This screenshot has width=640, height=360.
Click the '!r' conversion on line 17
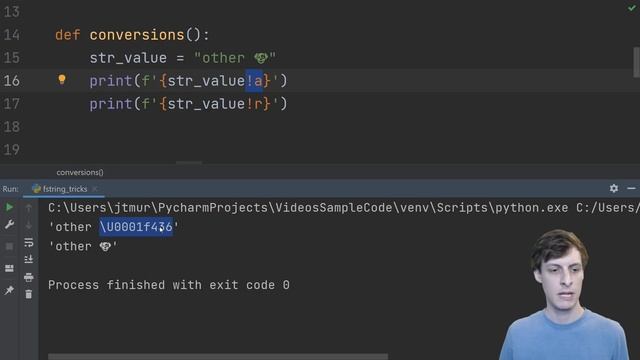click(254, 104)
